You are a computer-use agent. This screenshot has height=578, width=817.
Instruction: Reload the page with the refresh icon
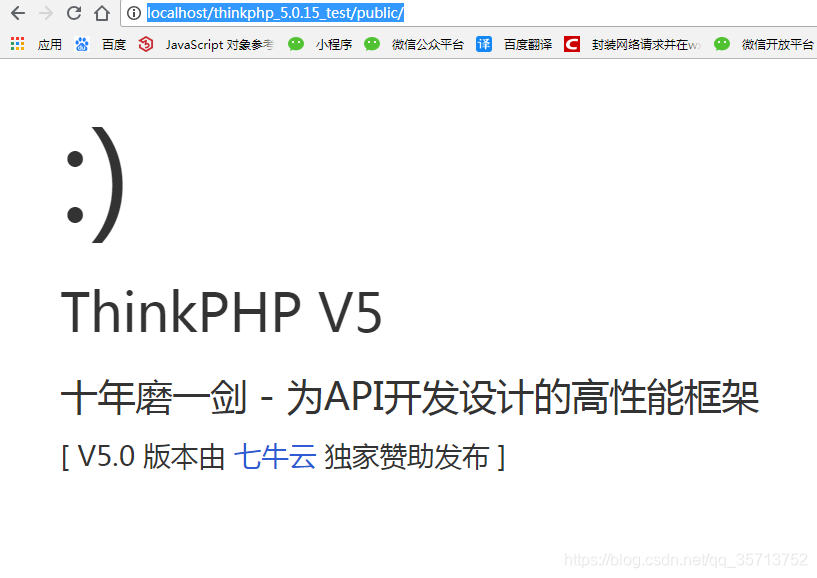[x=74, y=13]
